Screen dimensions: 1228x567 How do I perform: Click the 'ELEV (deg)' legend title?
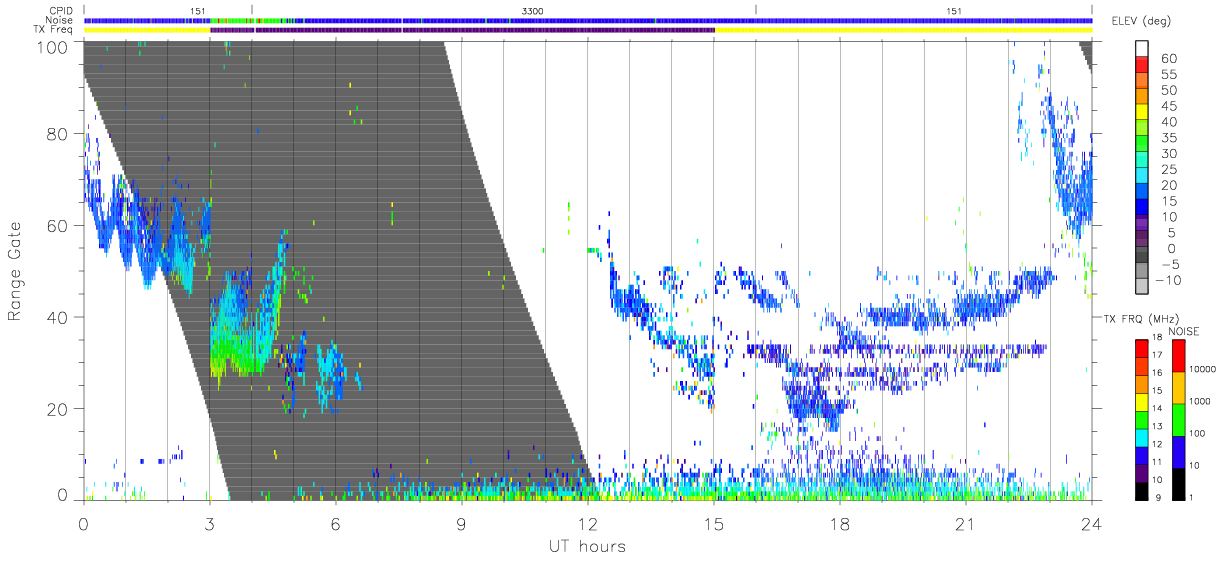[1140, 21]
